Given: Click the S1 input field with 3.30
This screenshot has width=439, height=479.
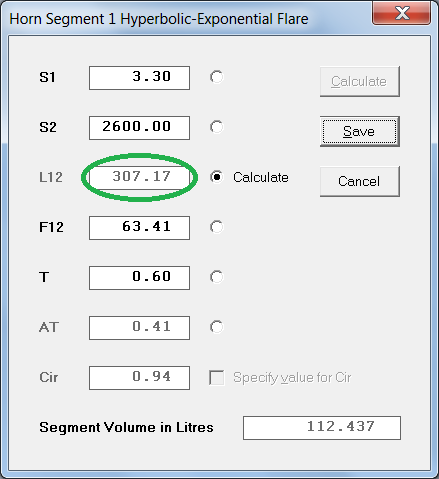Looking at the screenshot, I should point(139,78).
